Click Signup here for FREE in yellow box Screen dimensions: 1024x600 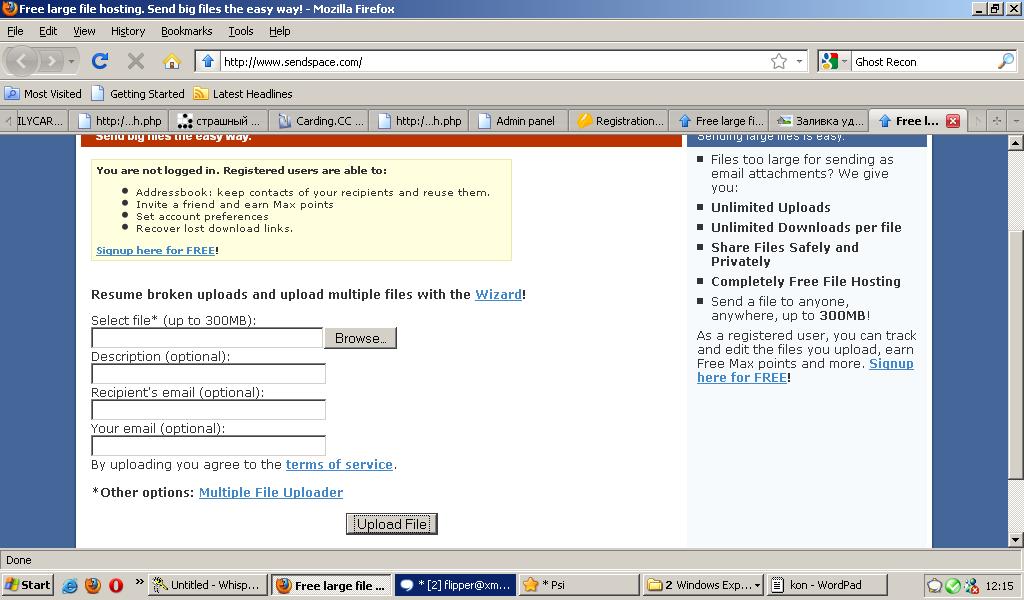click(x=155, y=251)
